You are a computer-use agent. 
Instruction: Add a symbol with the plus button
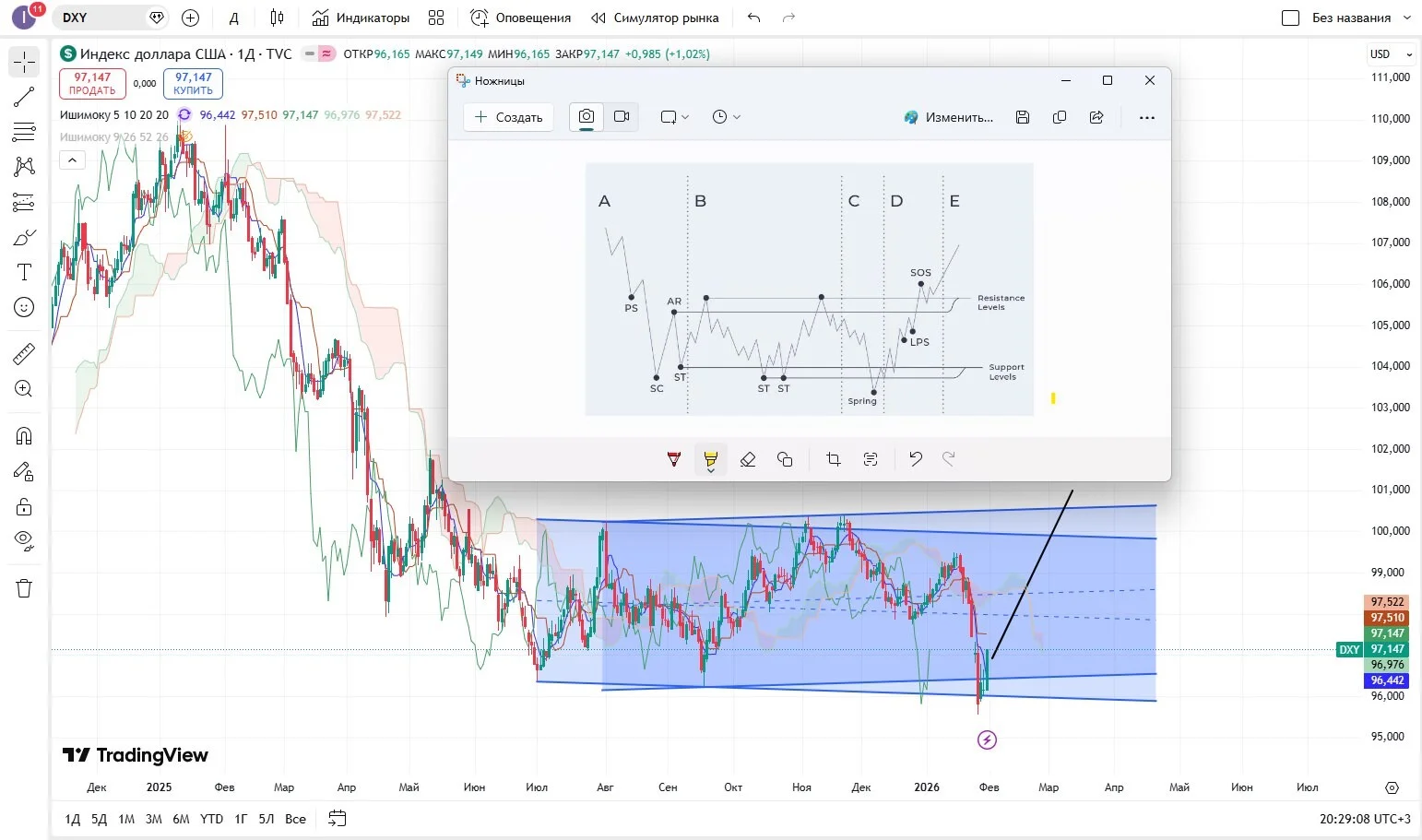coord(191,18)
